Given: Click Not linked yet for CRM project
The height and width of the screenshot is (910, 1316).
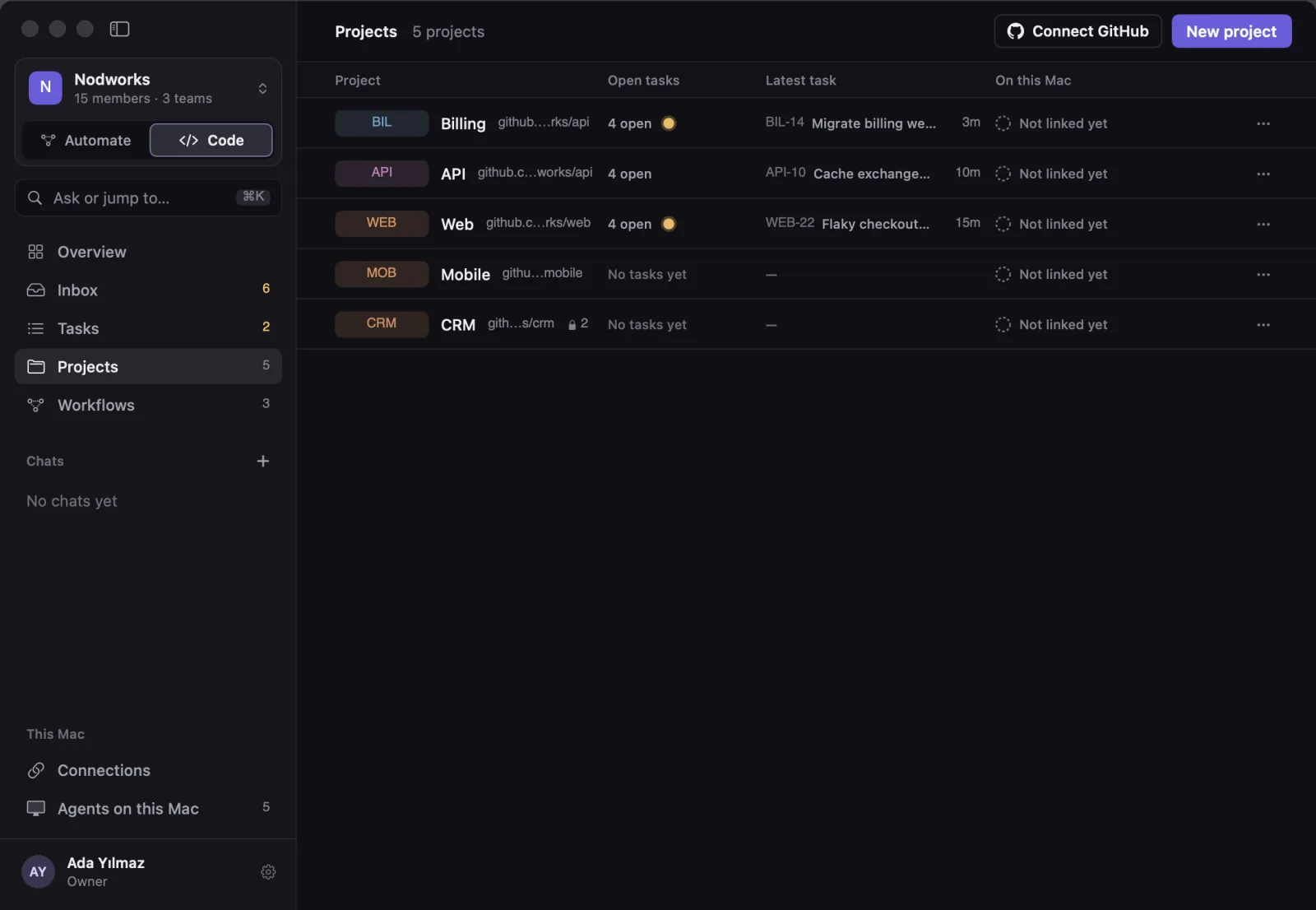Looking at the screenshot, I should tap(1063, 324).
